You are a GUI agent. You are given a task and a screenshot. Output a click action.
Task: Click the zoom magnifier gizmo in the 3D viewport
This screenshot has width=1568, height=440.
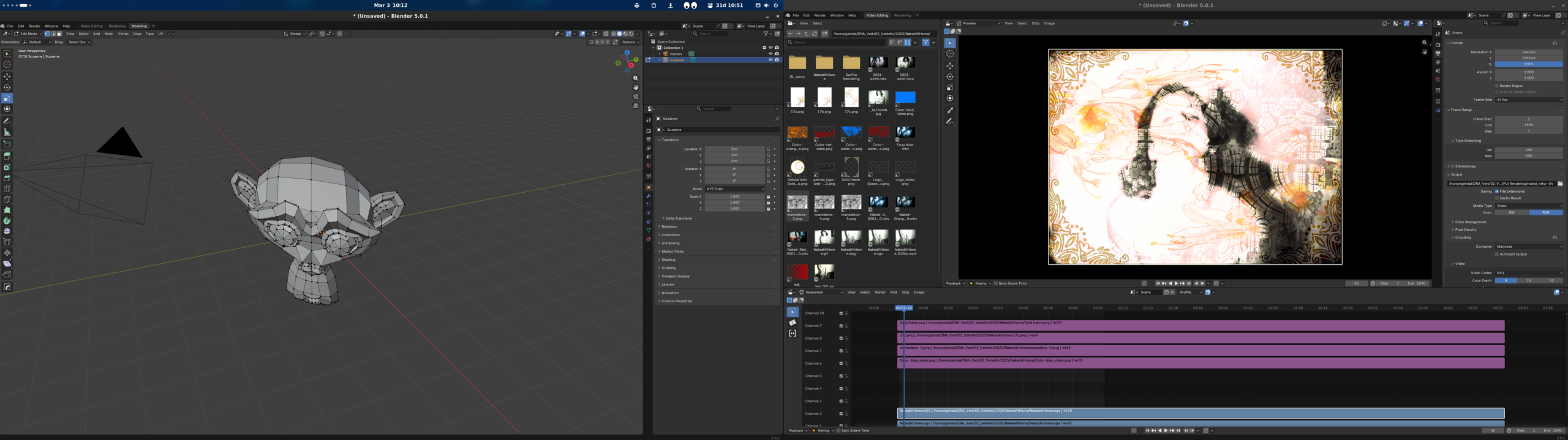click(x=636, y=78)
